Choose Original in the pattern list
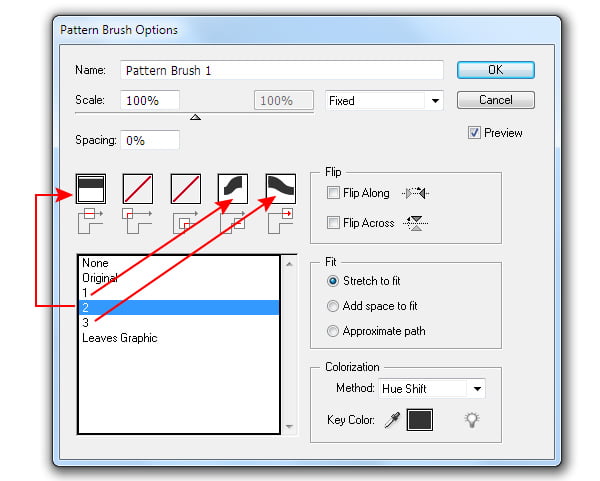Image resolution: width=600 pixels, height=481 pixels. coord(179,278)
